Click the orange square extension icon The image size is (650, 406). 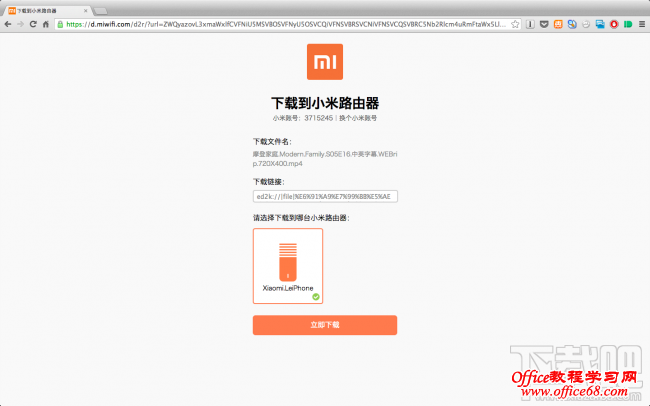point(558,24)
